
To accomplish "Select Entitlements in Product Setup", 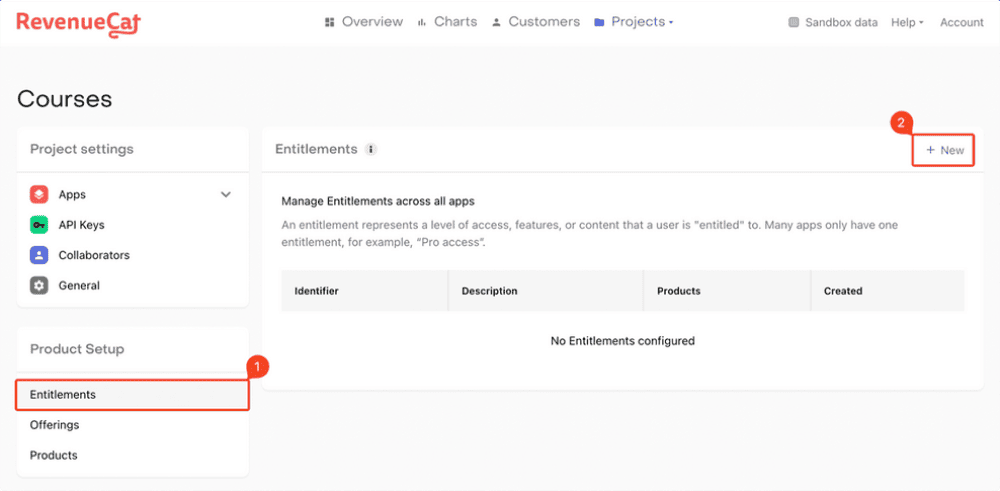I will 63,395.
